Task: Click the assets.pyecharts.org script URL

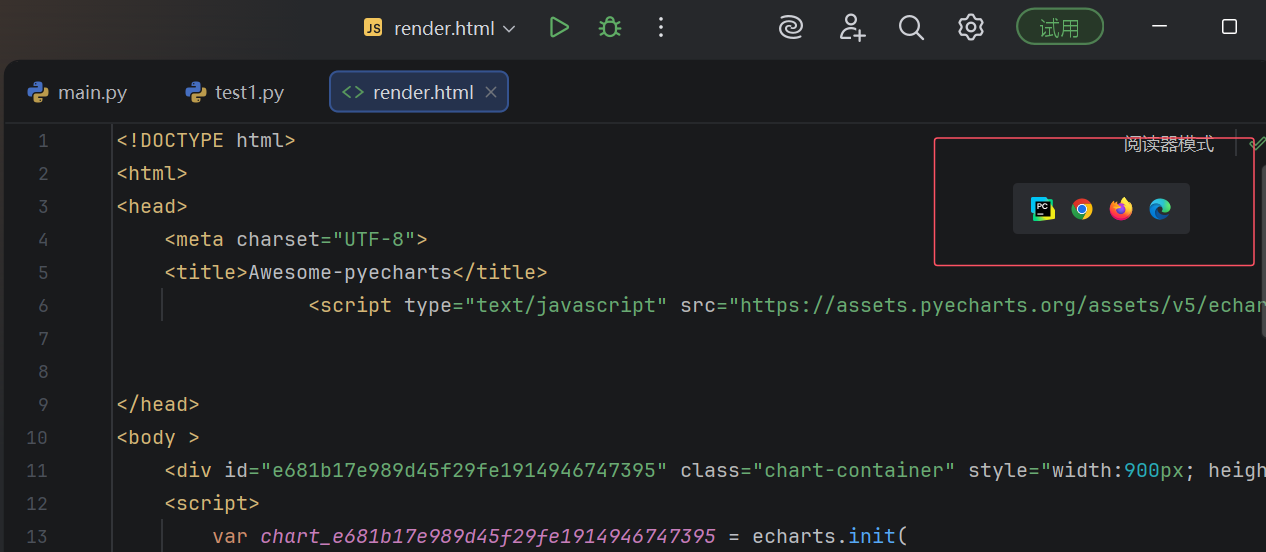Action: (1002, 305)
